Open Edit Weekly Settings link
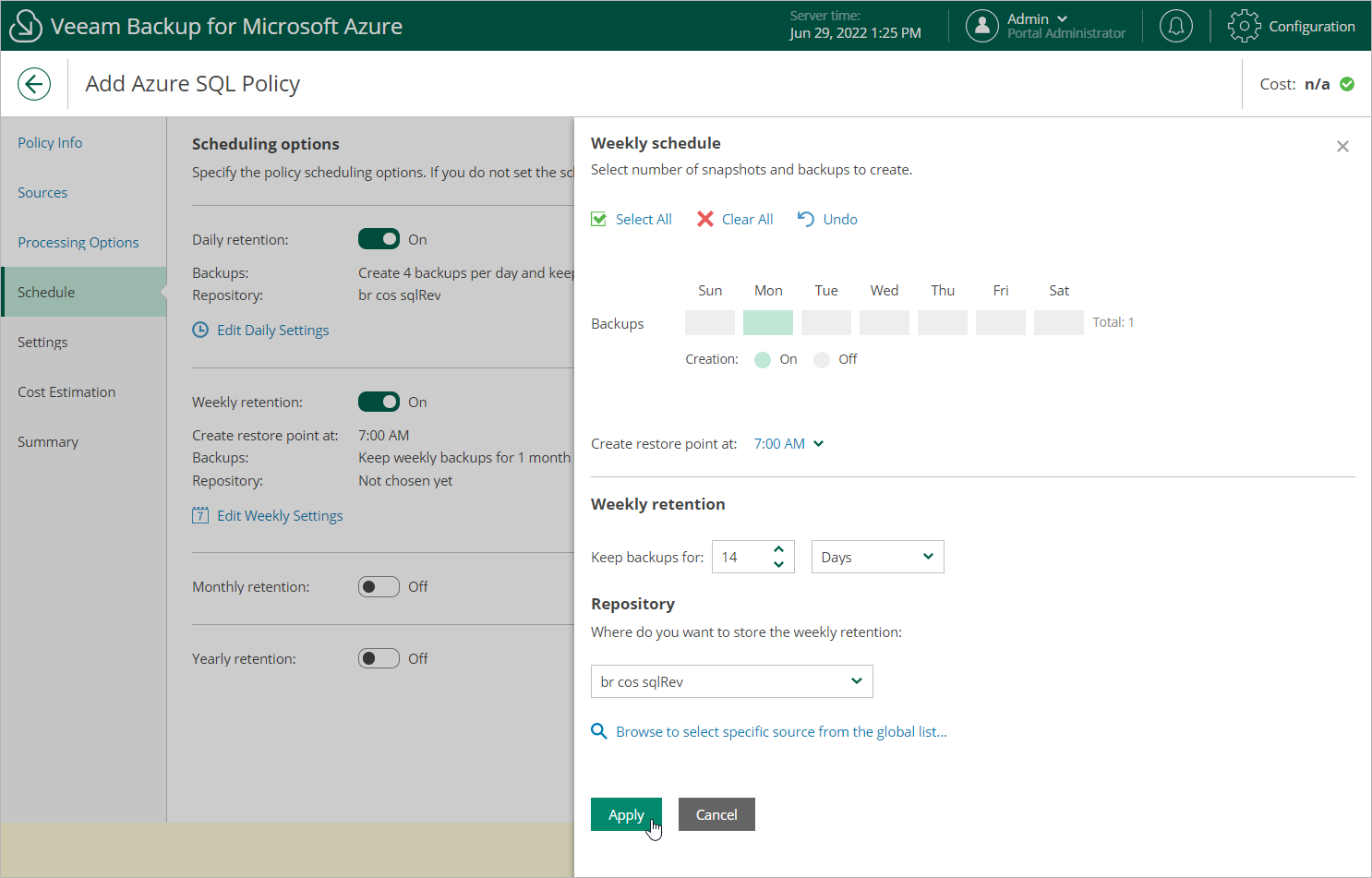The height and width of the screenshot is (878, 1372). coord(279,515)
